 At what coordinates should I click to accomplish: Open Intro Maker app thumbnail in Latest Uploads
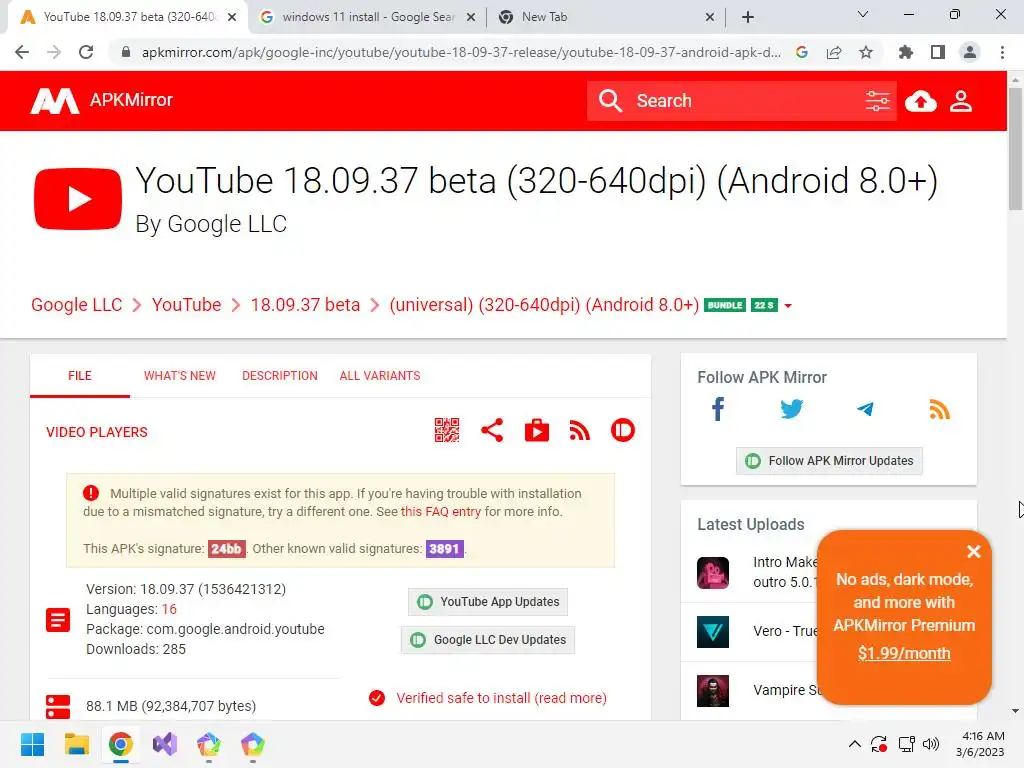coord(712,573)
